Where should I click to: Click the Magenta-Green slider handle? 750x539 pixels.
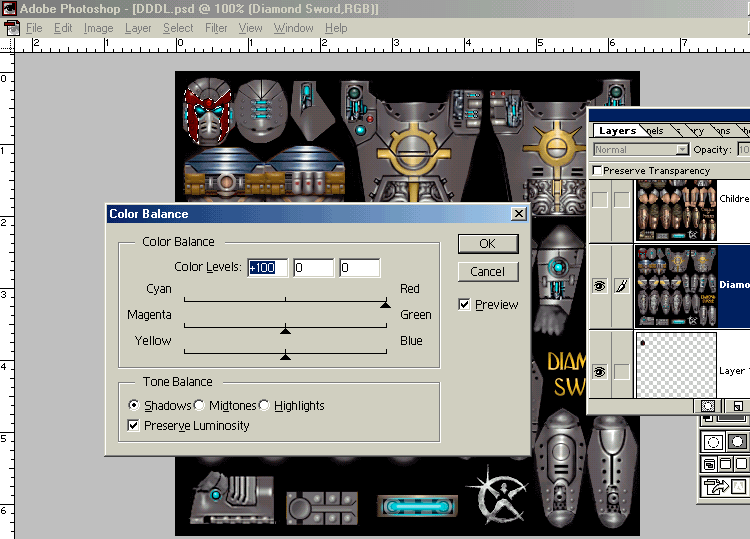pos(285,329)
